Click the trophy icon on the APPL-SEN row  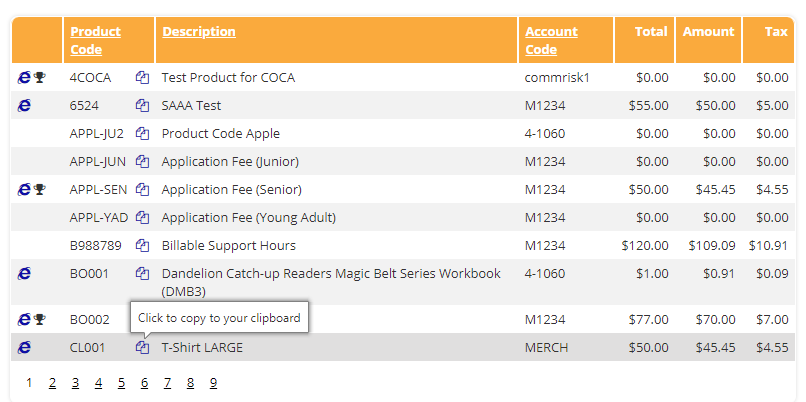[x=40, y=189]
